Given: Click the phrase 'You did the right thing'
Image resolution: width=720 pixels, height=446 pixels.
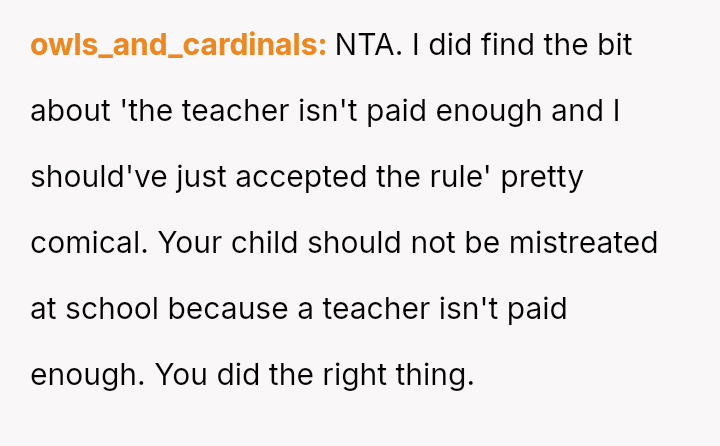Looking at the screenshot, I should pyautogui.click(x=314, y=375).
